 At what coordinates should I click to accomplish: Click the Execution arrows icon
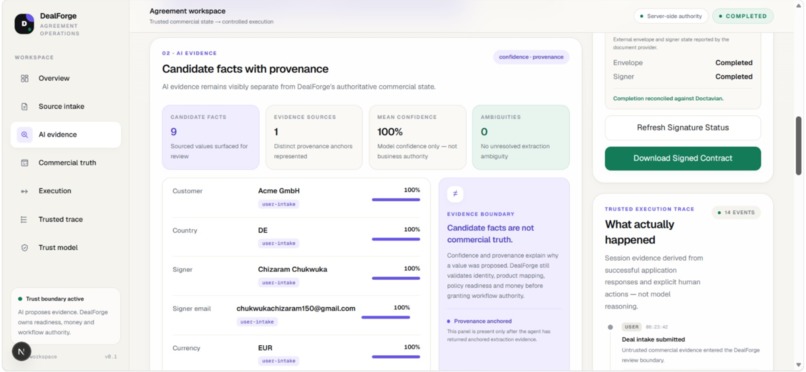tap(24, 191)
